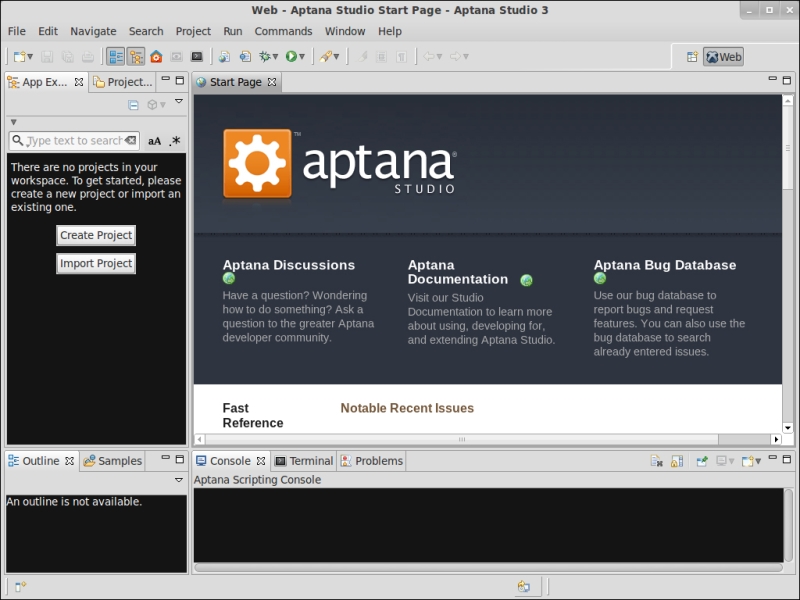Click the New wizard toolbar icon
This screenshot has width=800, height=600.
(19, 57)
